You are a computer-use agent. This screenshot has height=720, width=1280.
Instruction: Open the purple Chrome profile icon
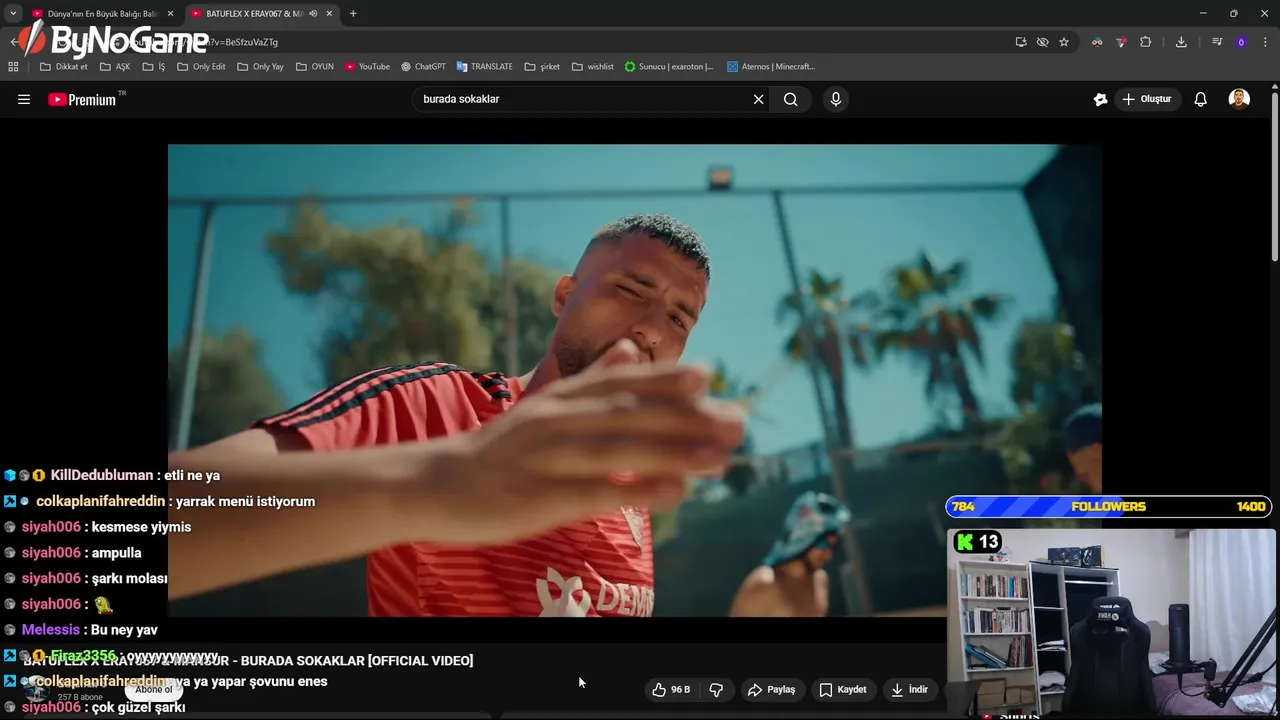coord(1241,42)
